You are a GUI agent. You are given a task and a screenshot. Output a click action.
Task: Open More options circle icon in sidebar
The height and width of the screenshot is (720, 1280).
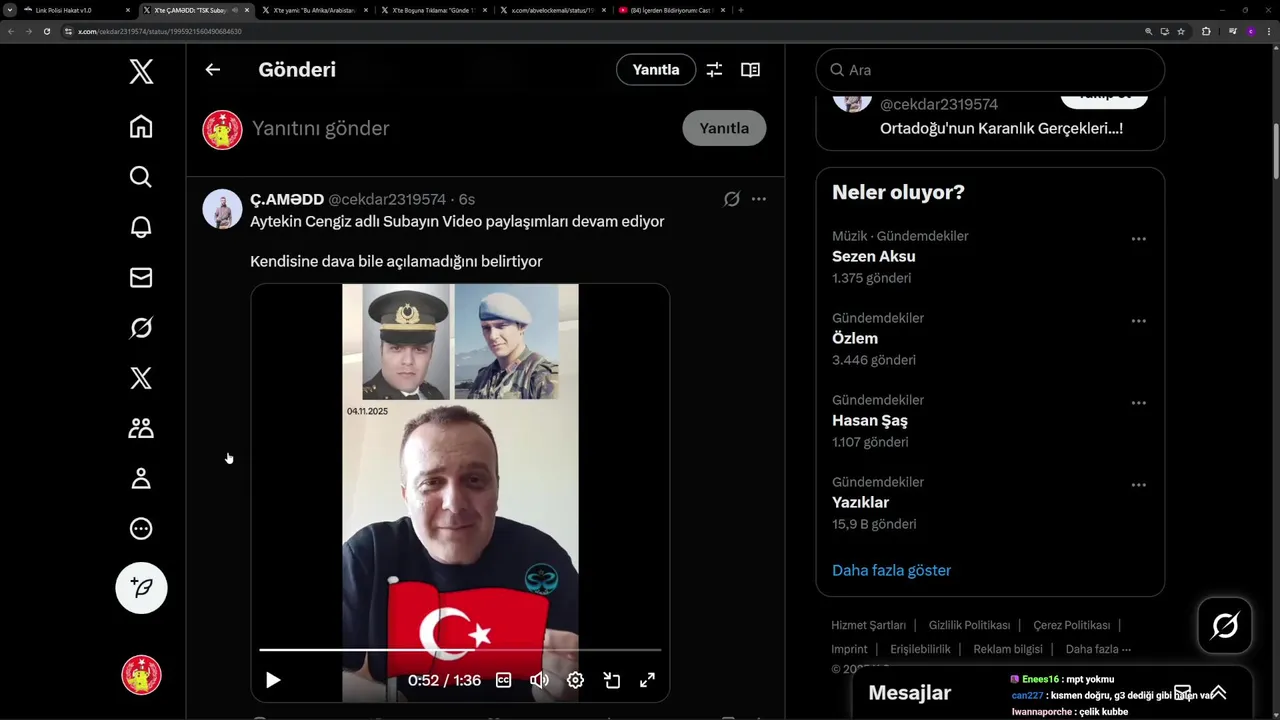(141, 529)
